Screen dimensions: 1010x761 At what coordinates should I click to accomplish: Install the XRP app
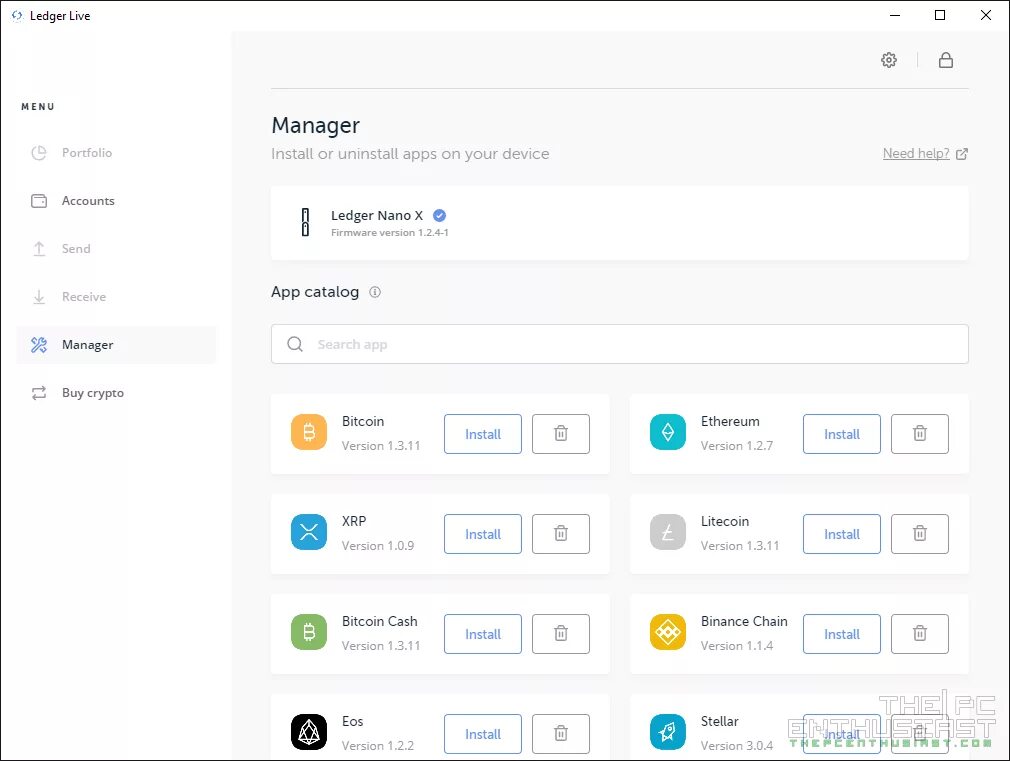click(482, 534)
